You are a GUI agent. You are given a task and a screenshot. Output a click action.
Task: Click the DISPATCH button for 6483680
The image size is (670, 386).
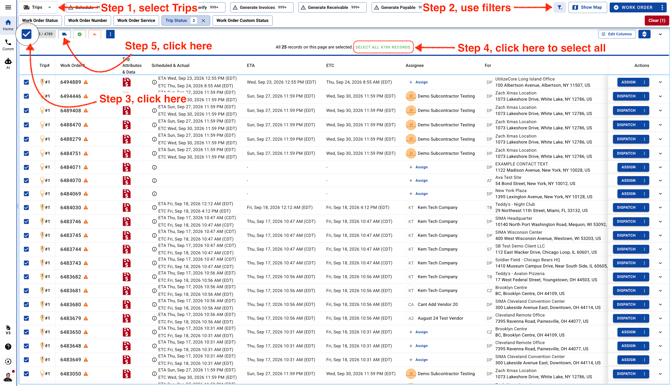(626, 305)
